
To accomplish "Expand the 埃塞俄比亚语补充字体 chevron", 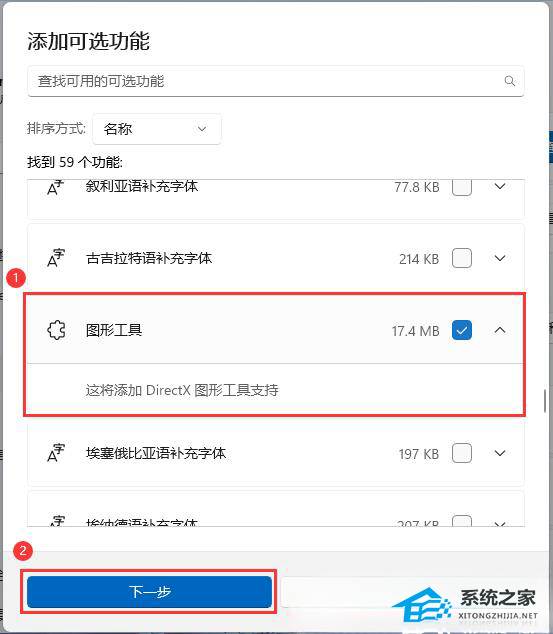I will tap(500, 453).
